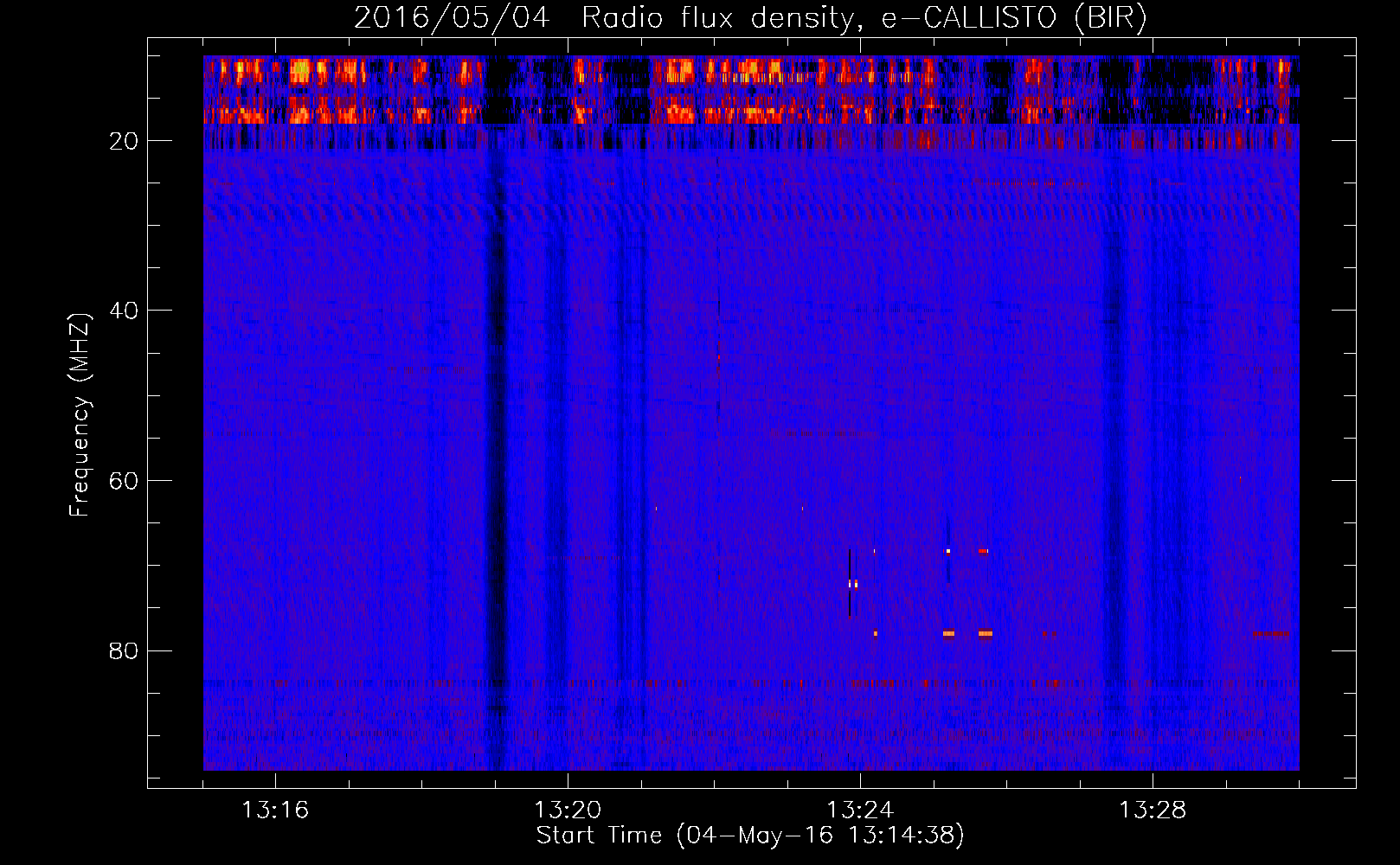This screenshot has width=1400, height=865.
Task: Click the 13:28 time tick label
Action: [x=1153, y=811]
